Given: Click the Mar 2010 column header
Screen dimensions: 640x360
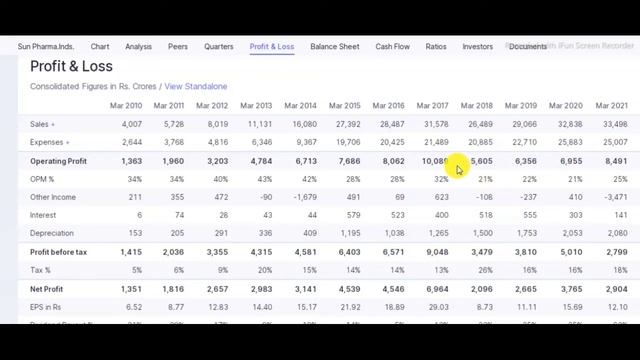Looking at the screenshot, I should coord(126,105).
